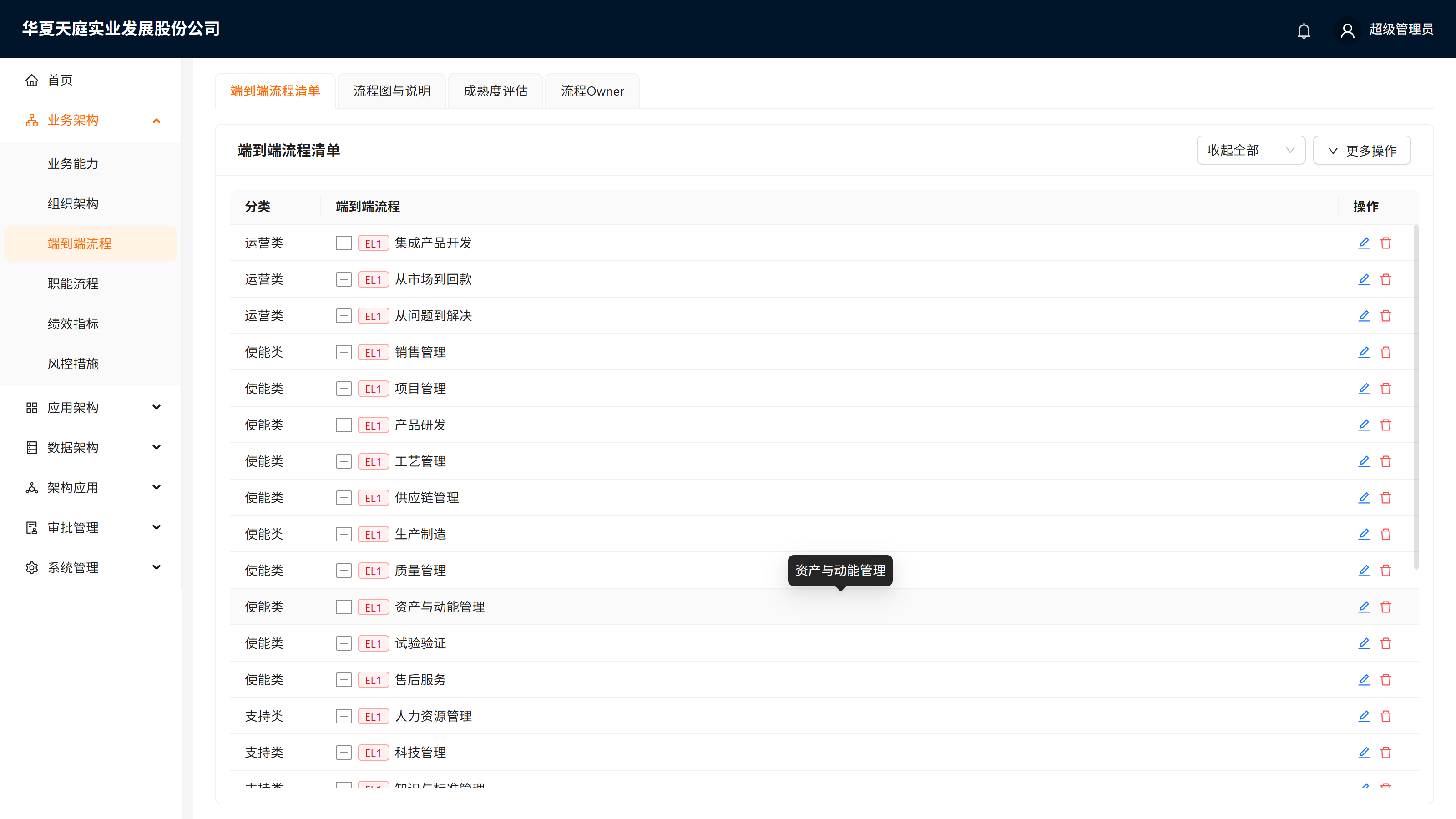Expand the 数据架构 sidebar menu
1456x819 pixels.
pyautogui.click(x=91, y=448)
